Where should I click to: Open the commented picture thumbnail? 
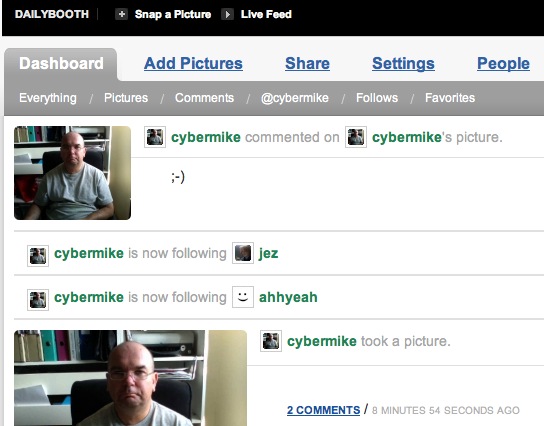coord(73,173)
